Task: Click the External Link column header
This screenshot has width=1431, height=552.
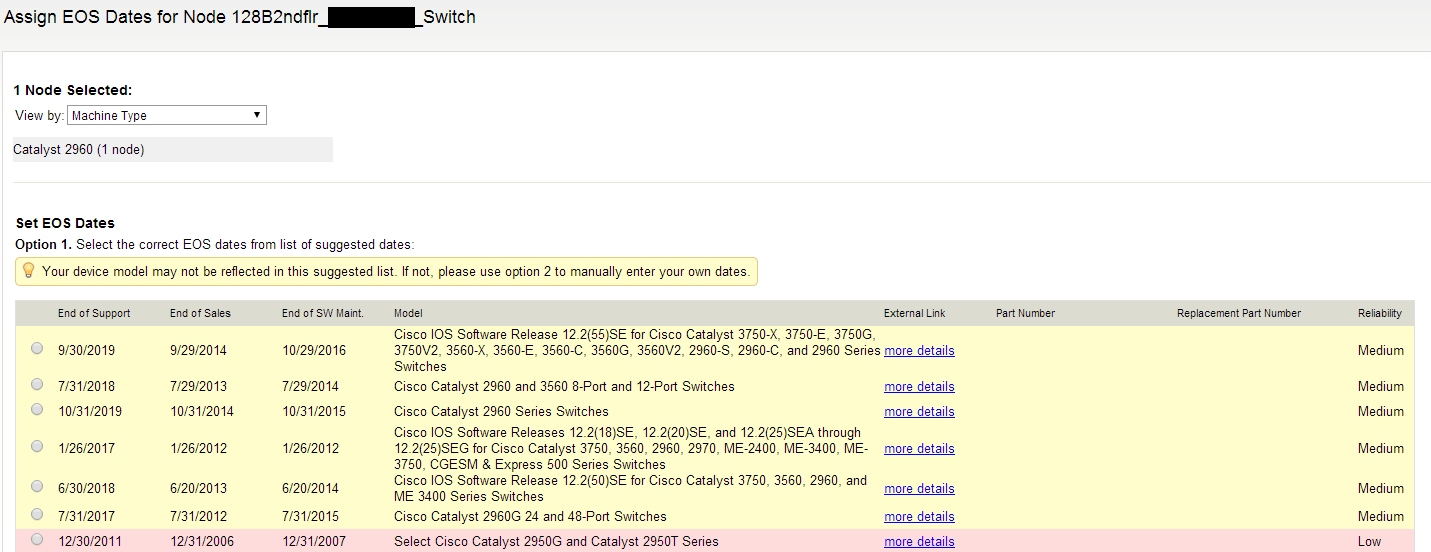Action: coord(914,313)
